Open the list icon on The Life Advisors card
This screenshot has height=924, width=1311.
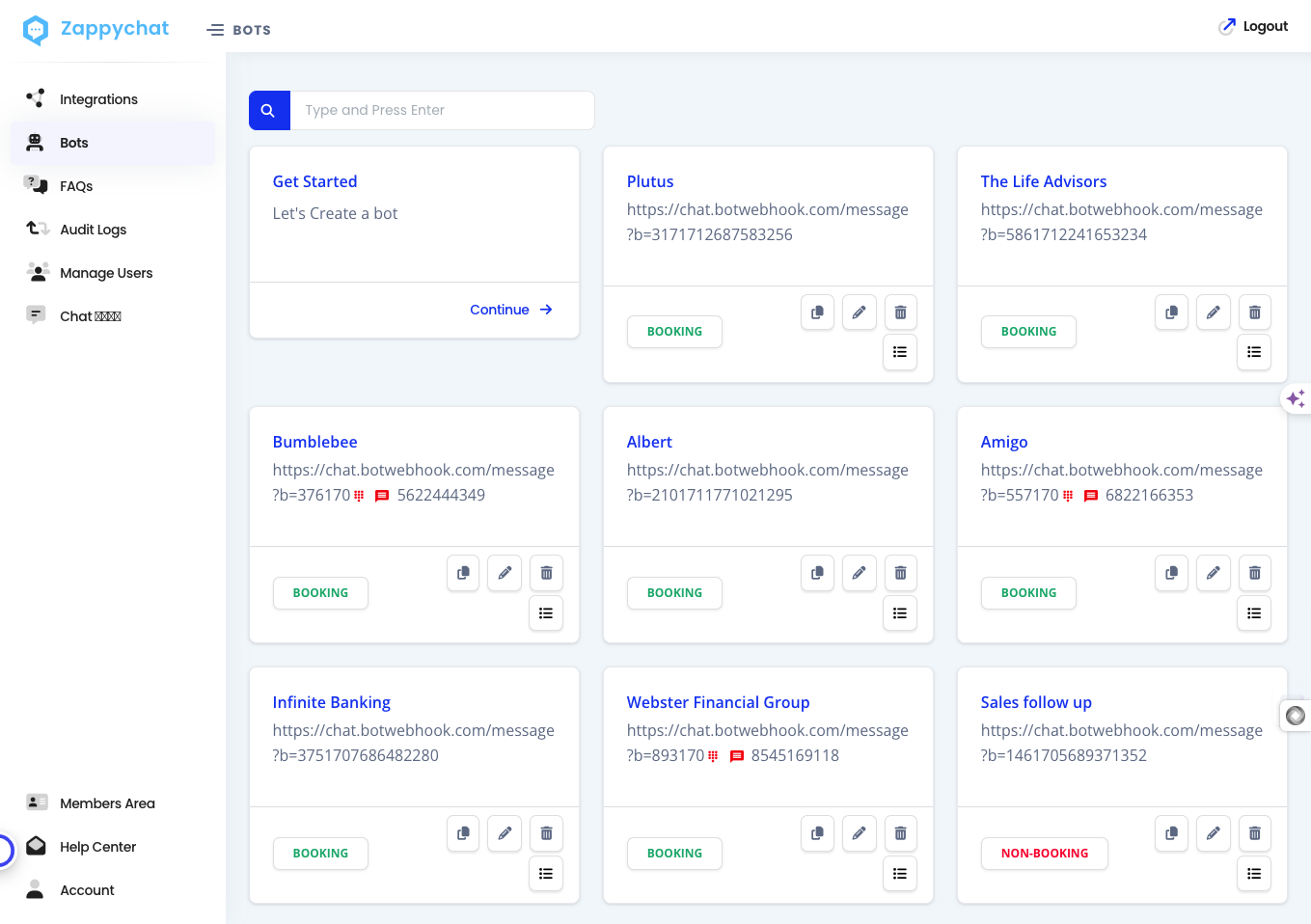[x=1254, y=352]
